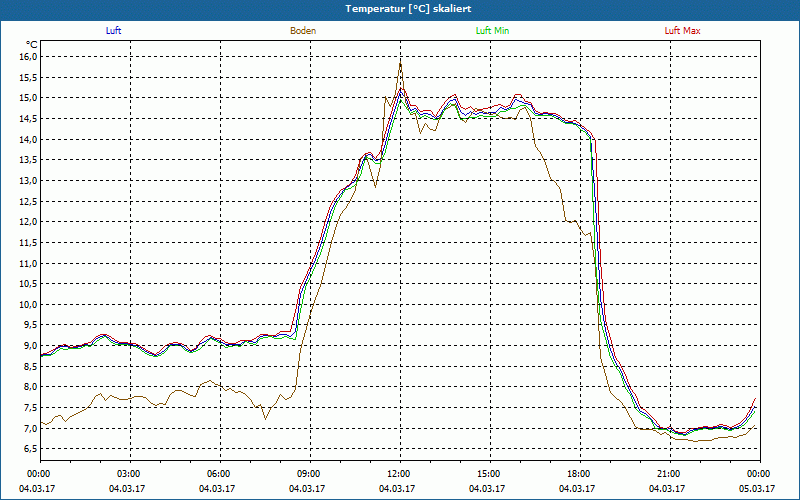
Task: Click the '7,5' y-axis value
Action: click(31, 408)
